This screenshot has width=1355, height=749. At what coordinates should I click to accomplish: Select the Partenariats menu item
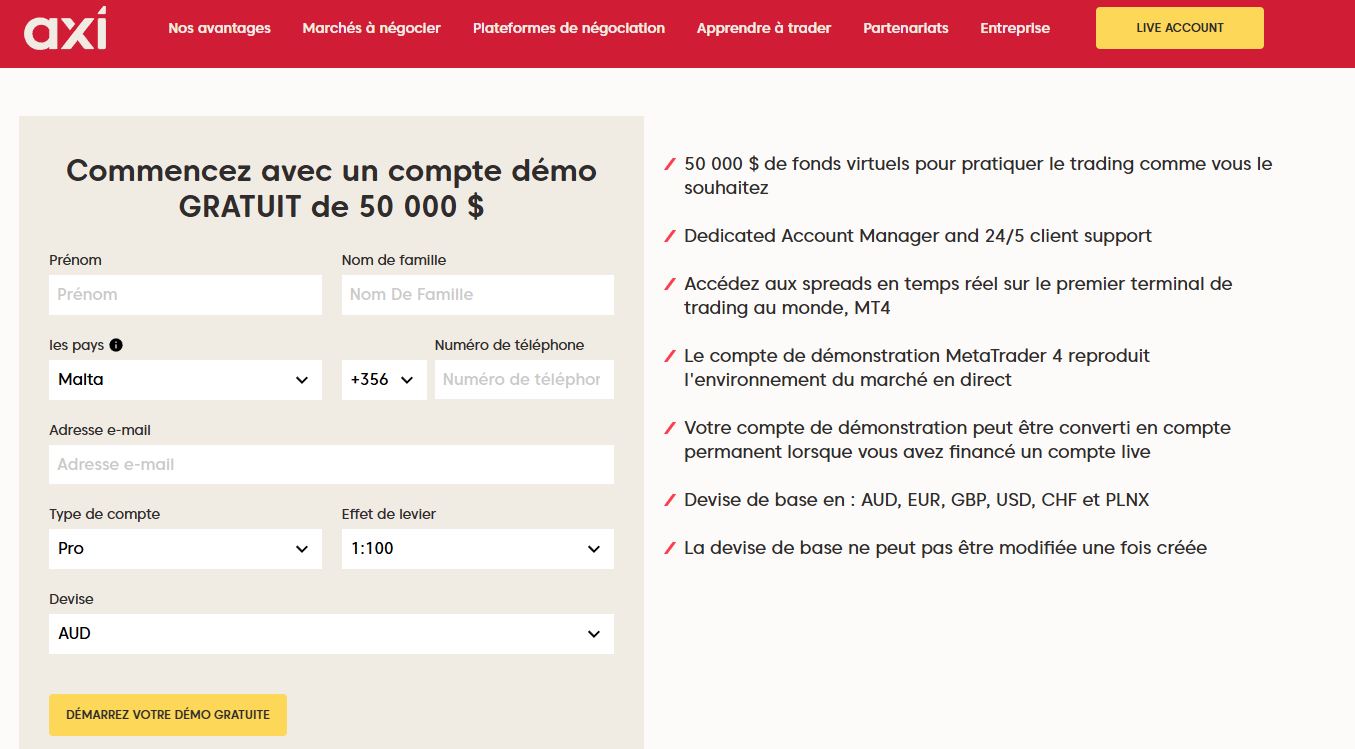tap(904, 28)
